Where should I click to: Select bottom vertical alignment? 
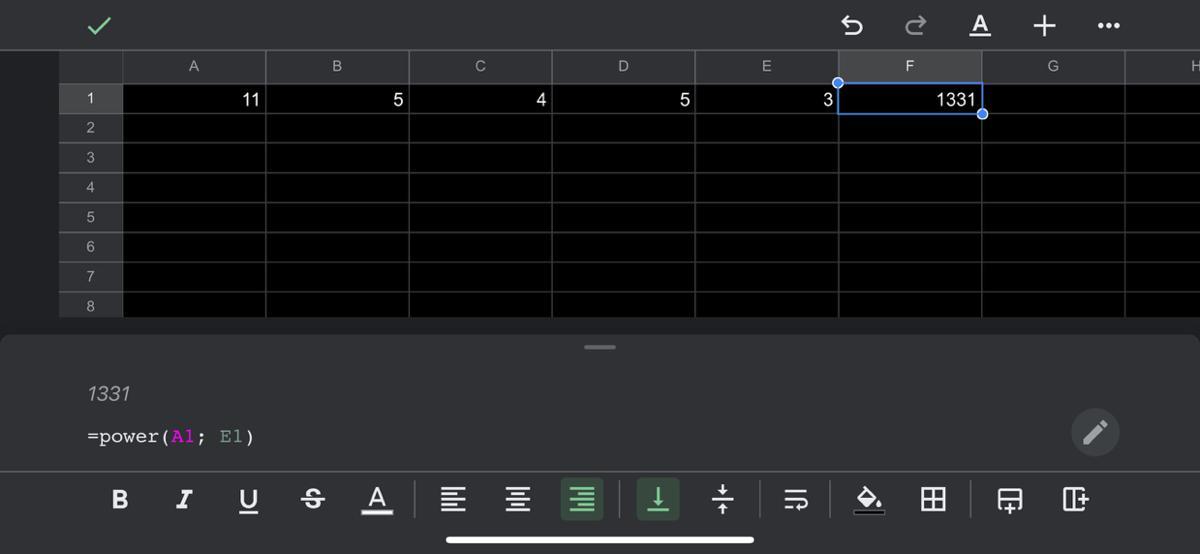658,499
